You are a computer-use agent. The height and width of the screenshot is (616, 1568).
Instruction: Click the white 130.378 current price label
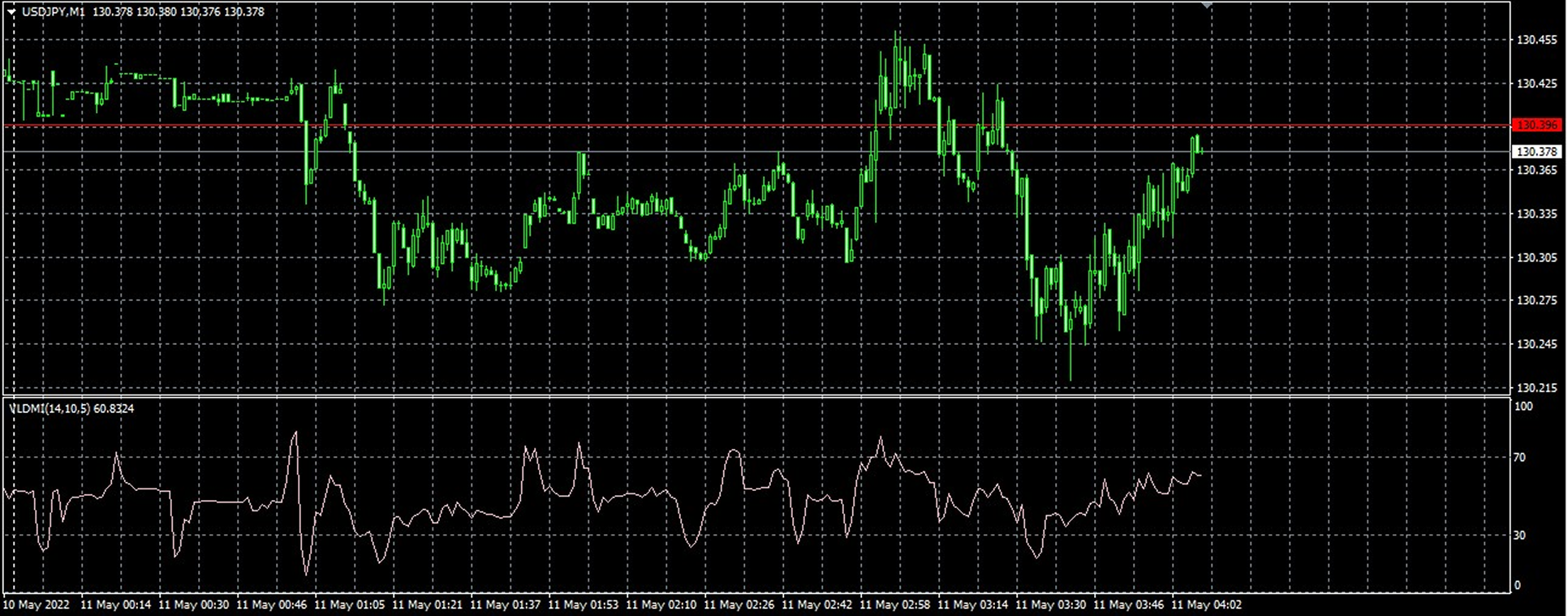(1536, 152)
